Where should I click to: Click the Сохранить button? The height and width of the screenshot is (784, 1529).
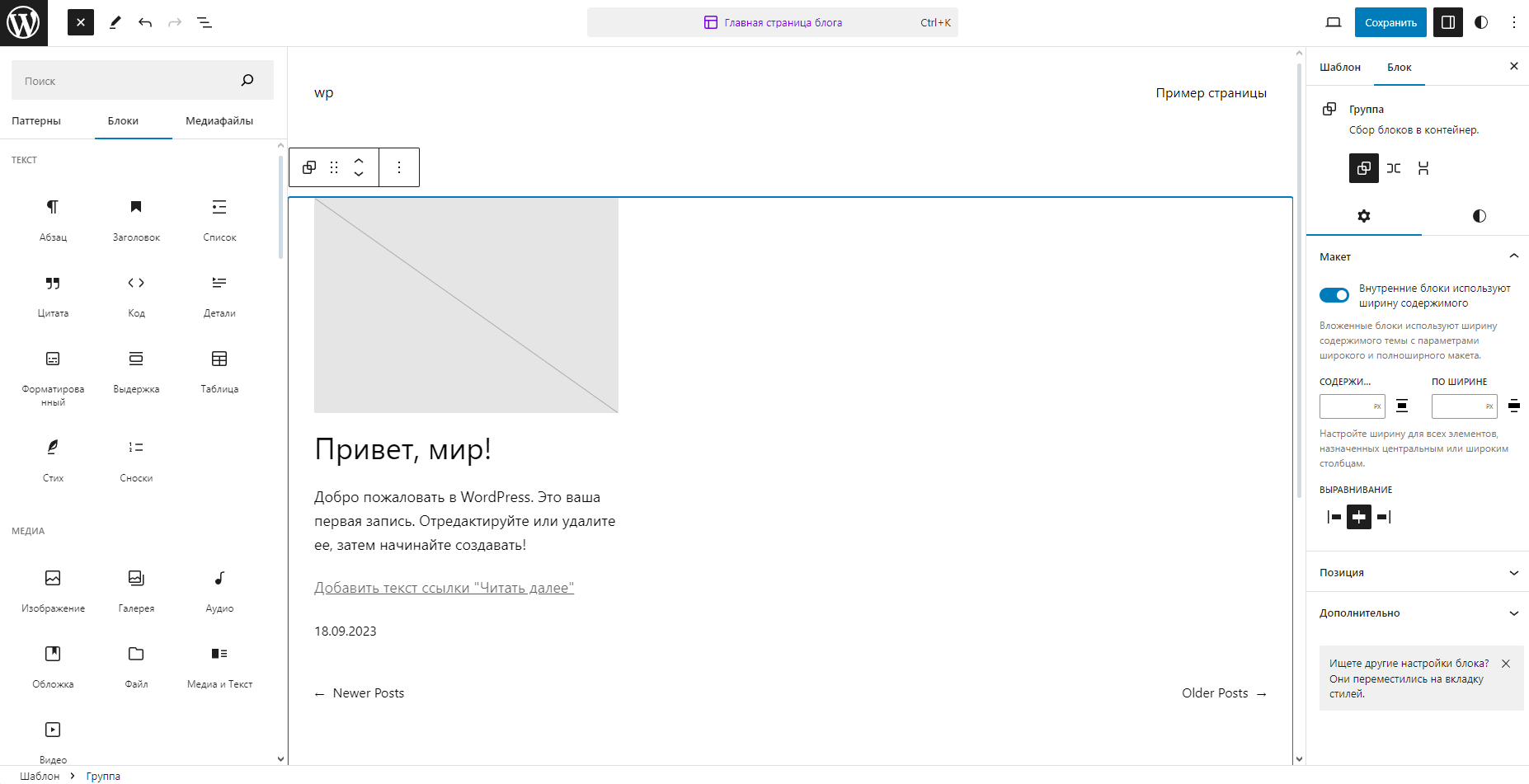(x=1390, y=23)
